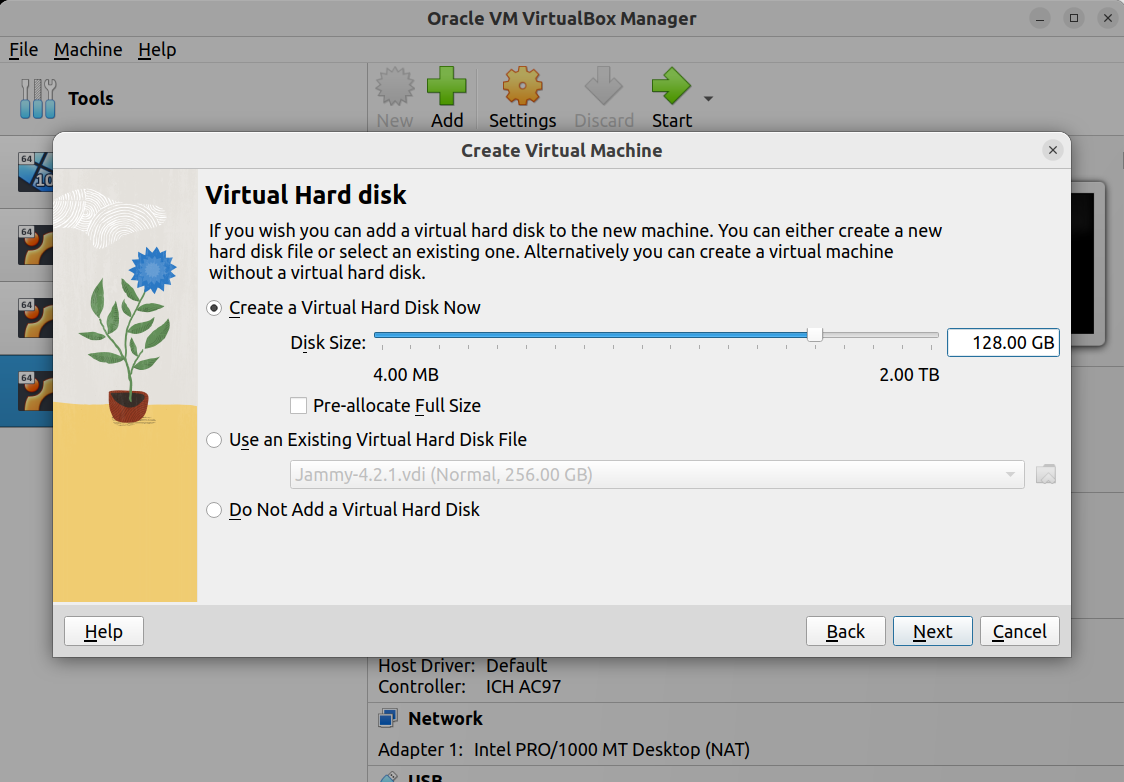The image size is (1124, 782).
Task: Click the 4.00 MB minimum label
Action: (x=406, y=375)
